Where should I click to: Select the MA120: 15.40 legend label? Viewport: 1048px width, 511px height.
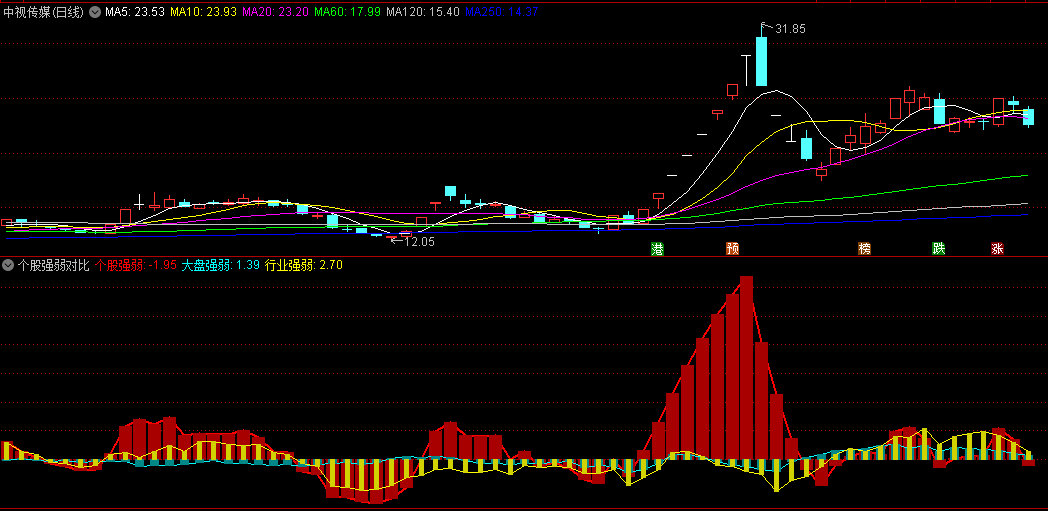point(423,12)
